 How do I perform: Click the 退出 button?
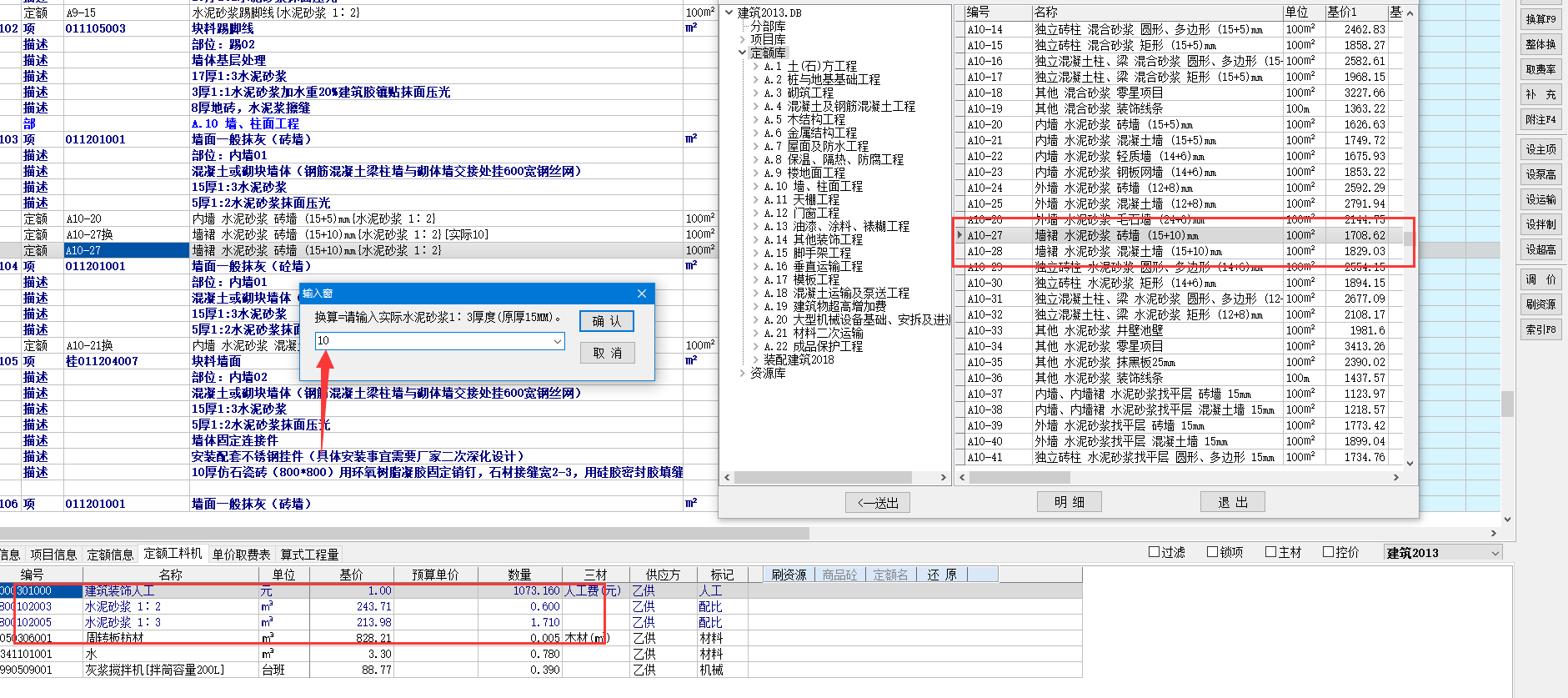[1233, 502]
